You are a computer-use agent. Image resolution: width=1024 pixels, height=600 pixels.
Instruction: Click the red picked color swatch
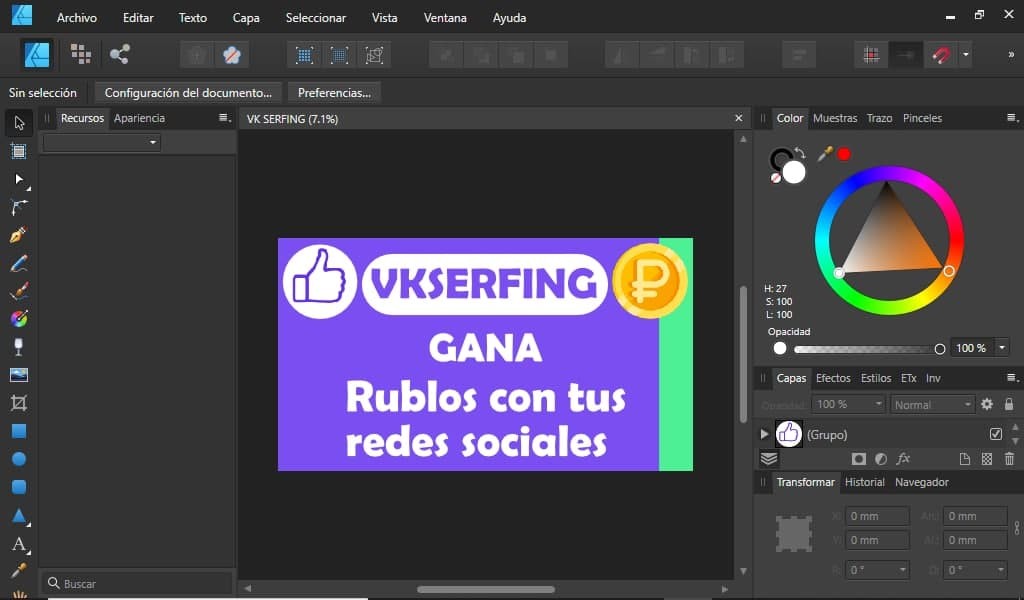click(844, 154)
